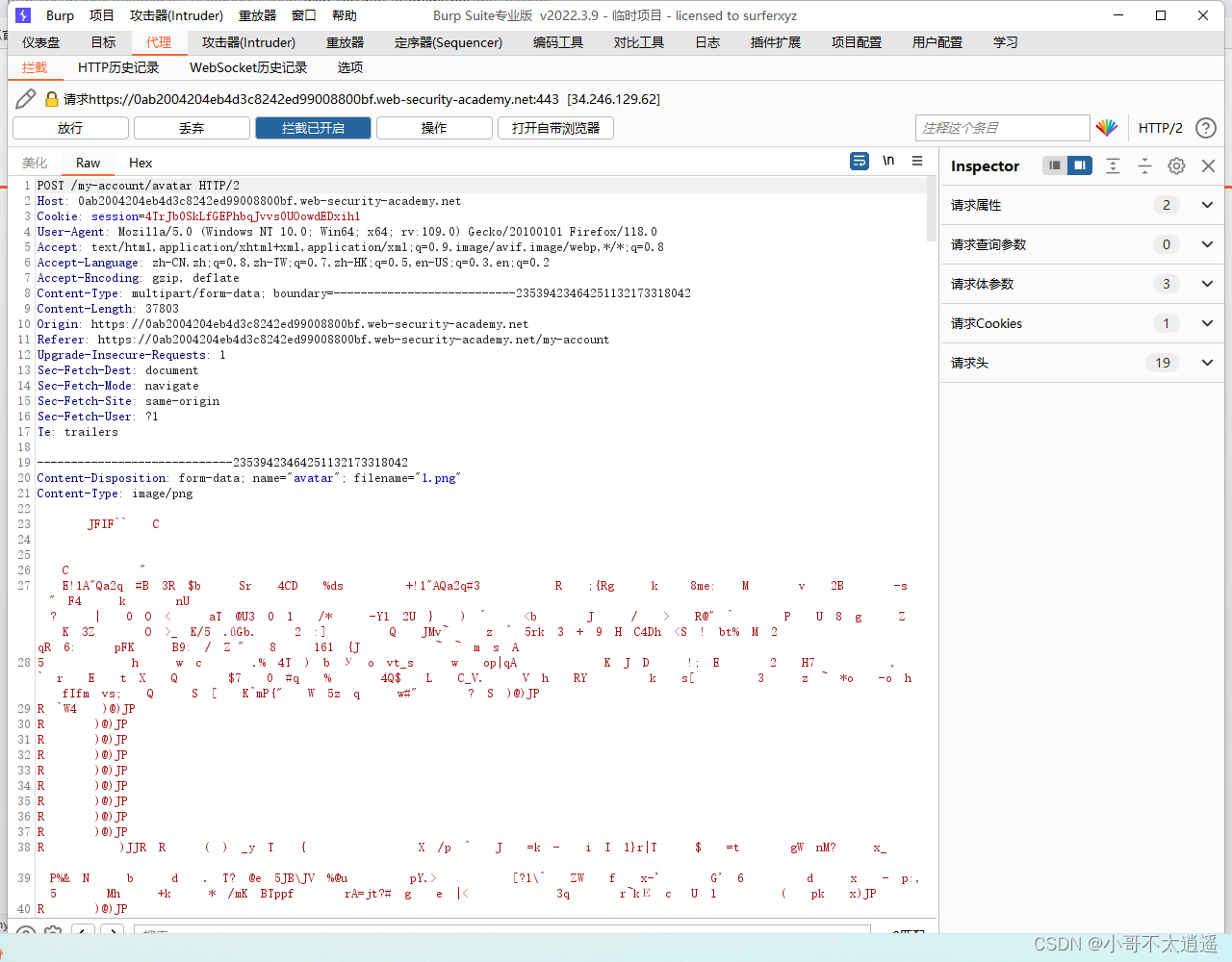
Task: Switch to the 仪表盘 tab
Action: [41, 42]
